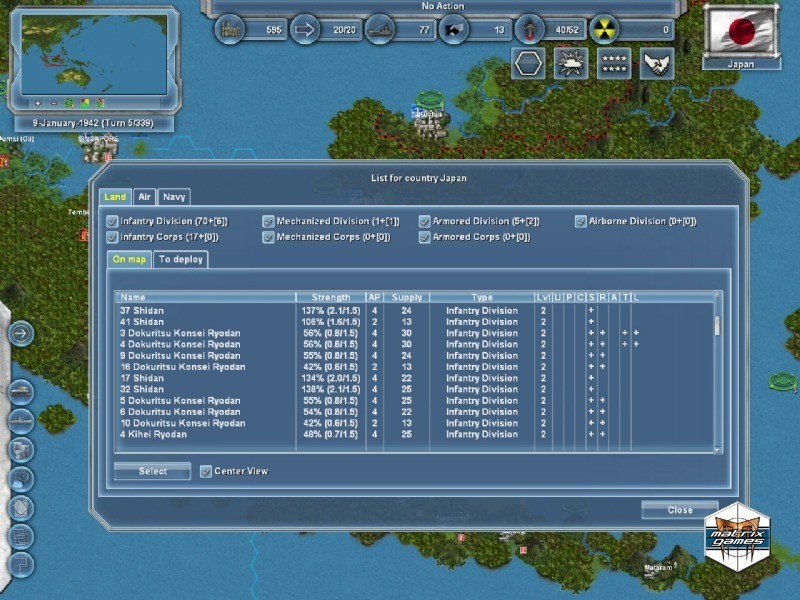Disable the Center View checkbox

click(206, 471)
